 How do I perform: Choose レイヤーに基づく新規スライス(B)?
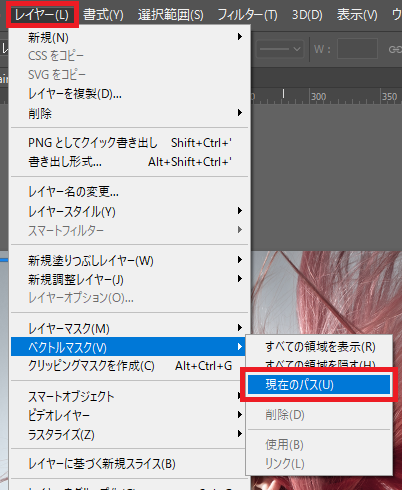click(x=130, y=464)
